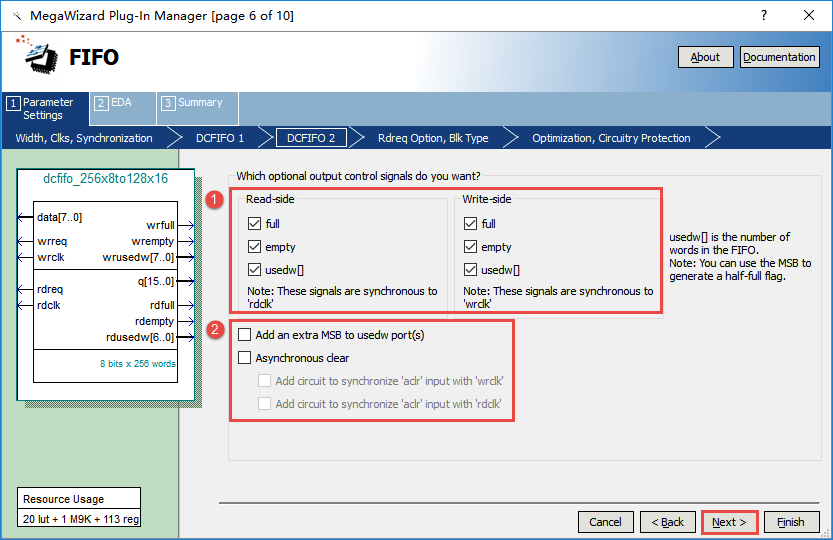Image resolution: width=833 pixels, height=540 pixels.
Task: Enable Add an extra MSB to usedw port(s)
Action: tap(244, 335)
